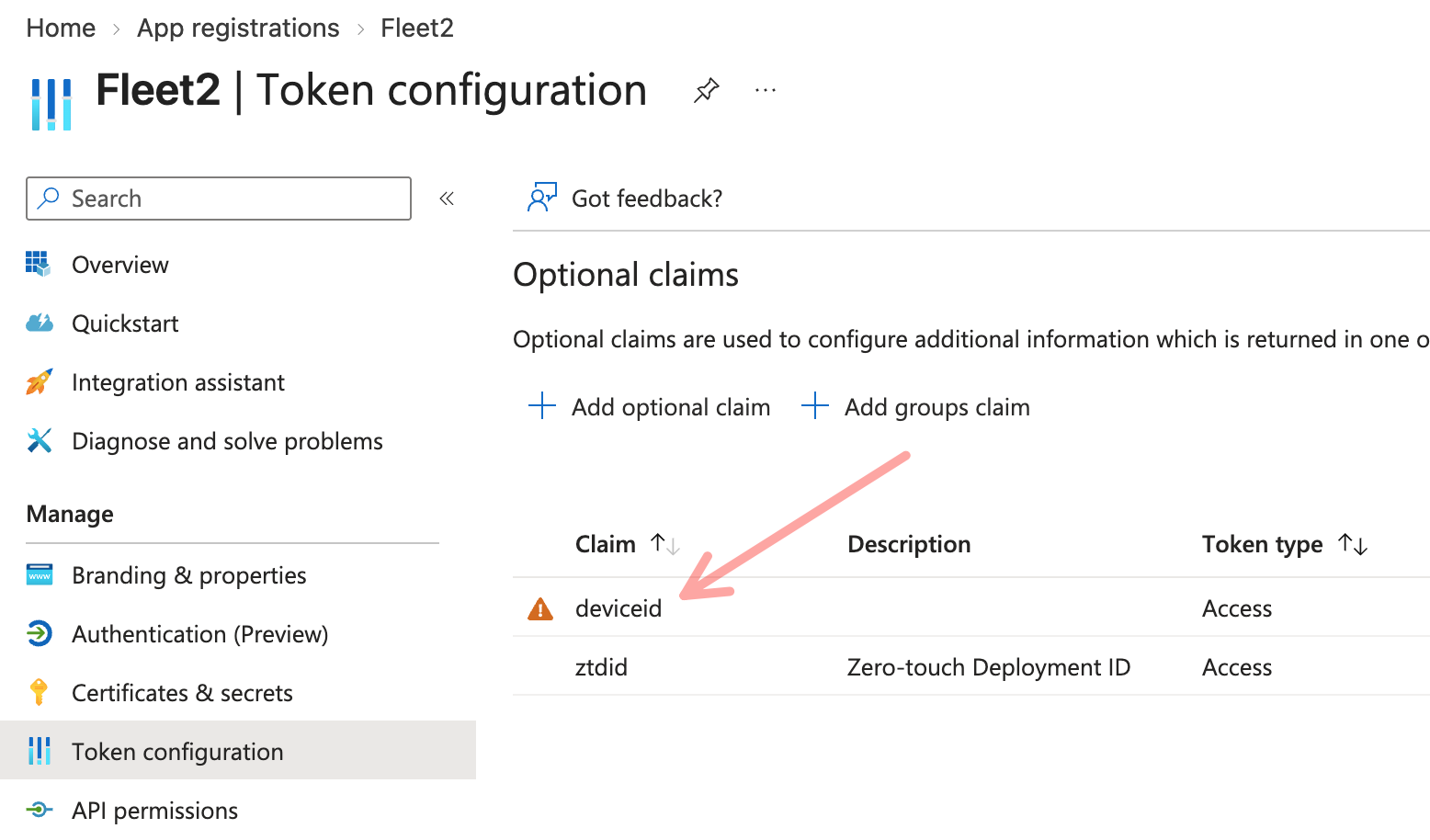Click the Integration assistant rocket icon
The image size is (1430, 840).
coord(39,381)
